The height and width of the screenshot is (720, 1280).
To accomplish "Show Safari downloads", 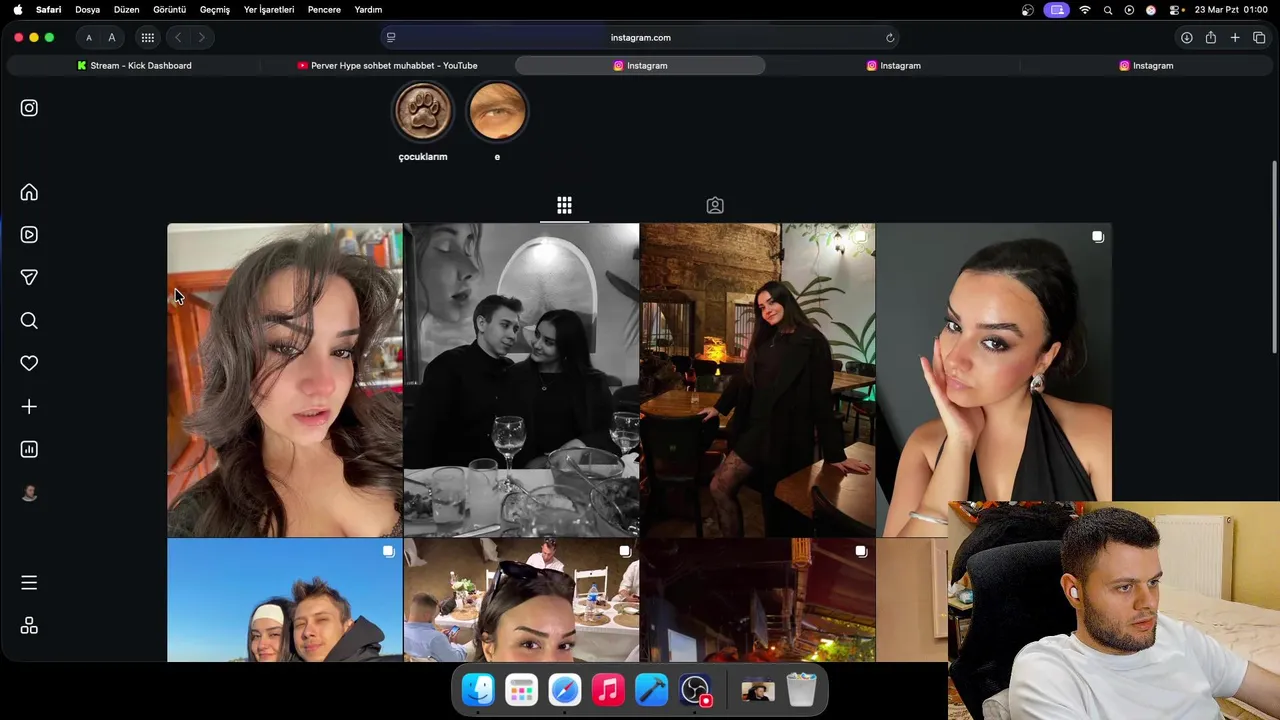I will [1186, 38].
